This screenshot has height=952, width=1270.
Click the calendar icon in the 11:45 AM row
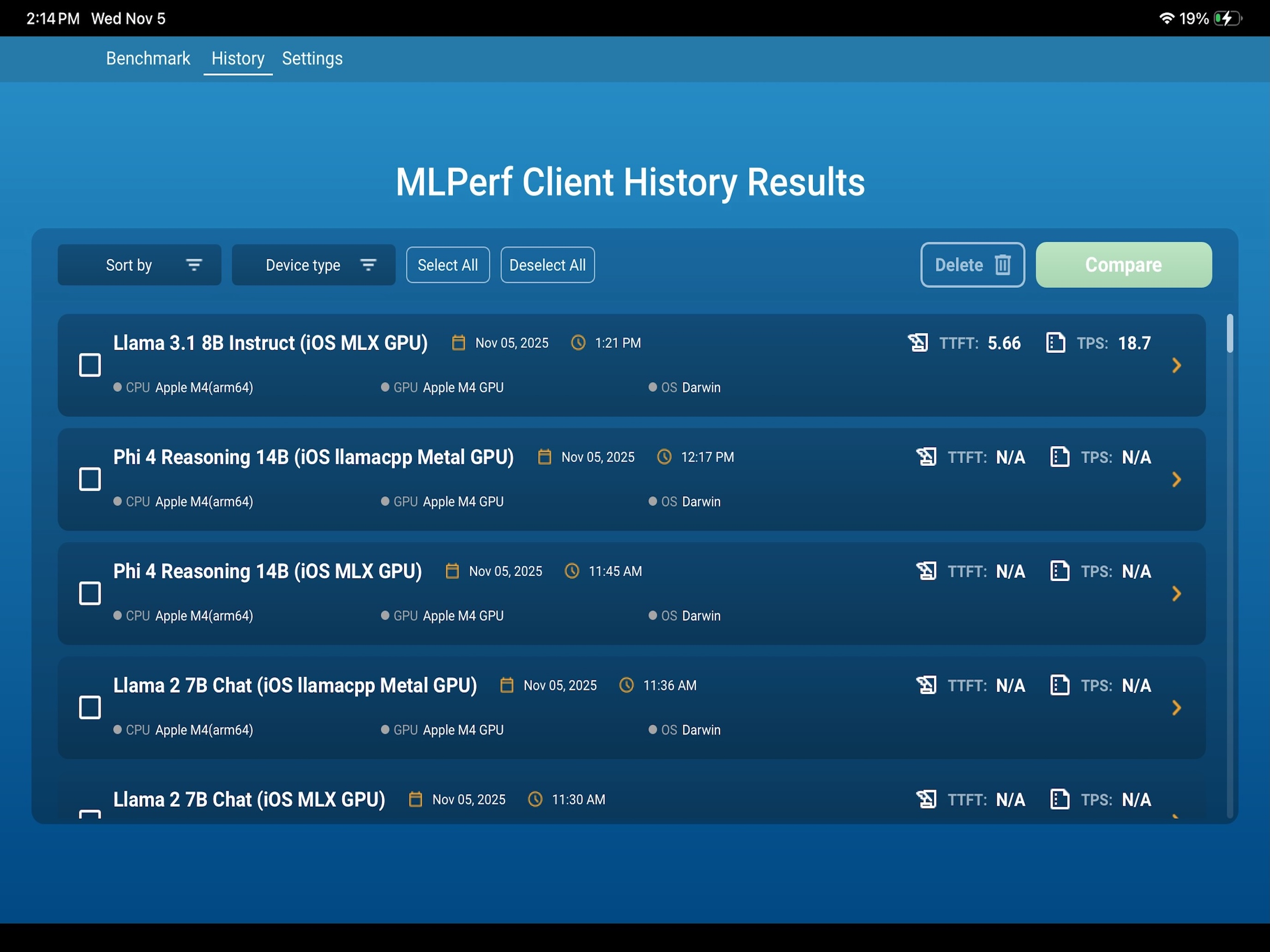tap(452, 571)
